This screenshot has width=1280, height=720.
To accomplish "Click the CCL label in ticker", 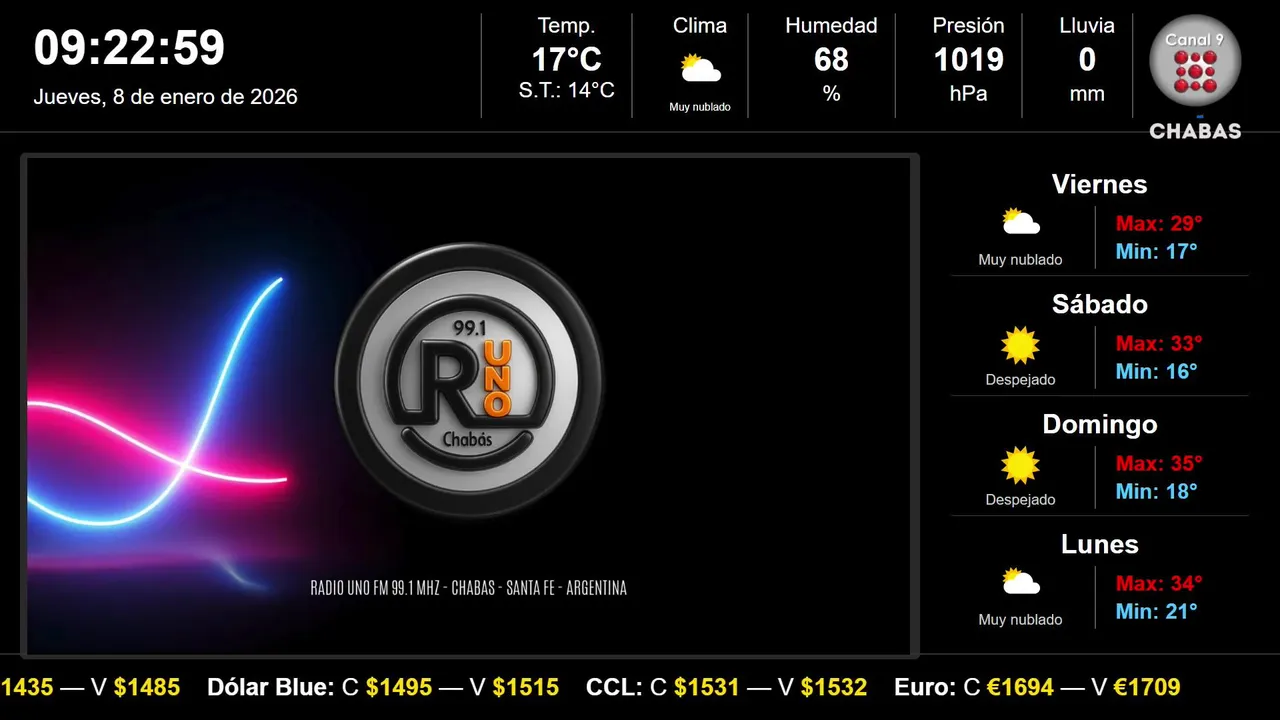I will point(614,687).
